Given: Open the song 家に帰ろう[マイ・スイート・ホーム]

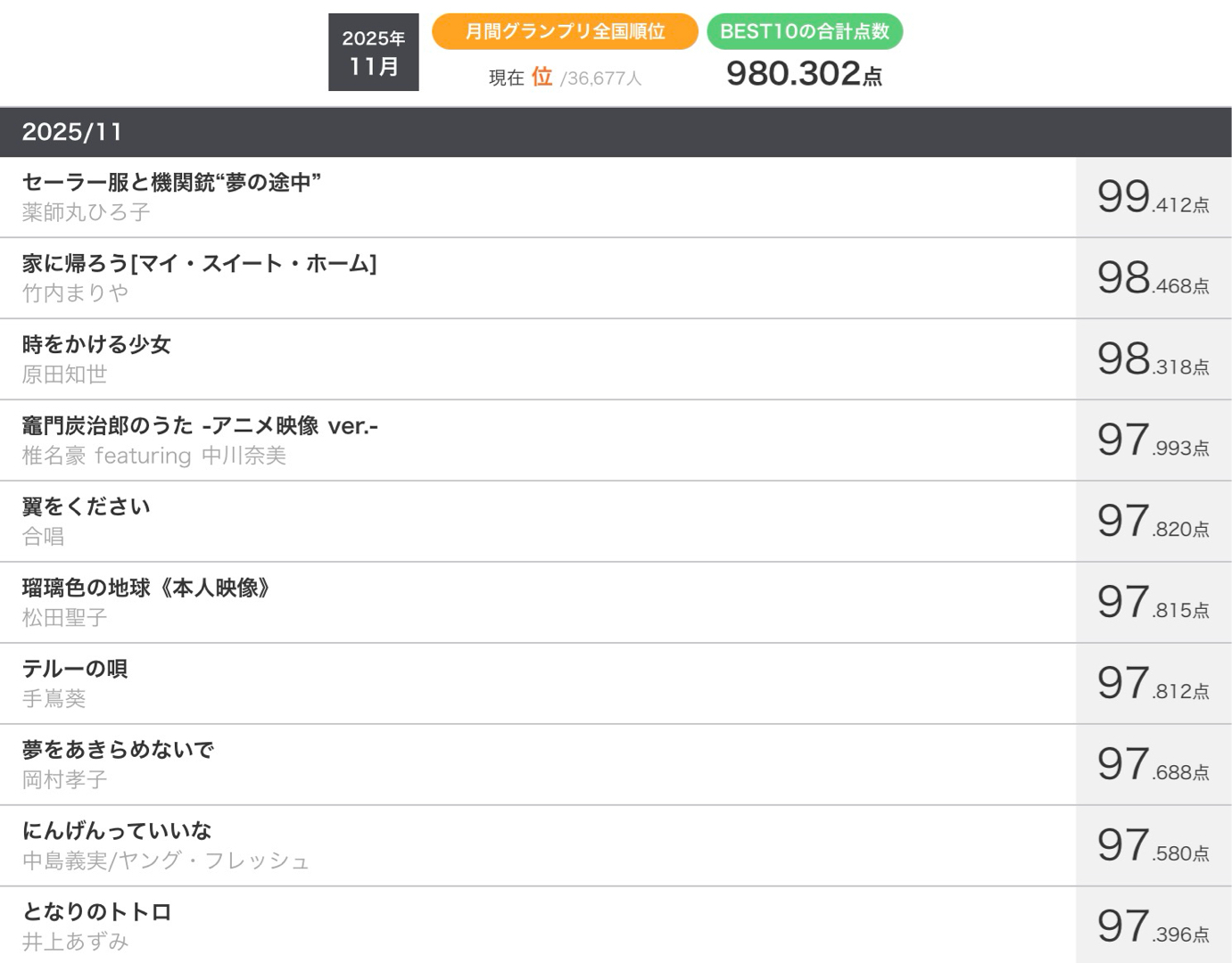Looking at the screenshot, I should 199,264.
